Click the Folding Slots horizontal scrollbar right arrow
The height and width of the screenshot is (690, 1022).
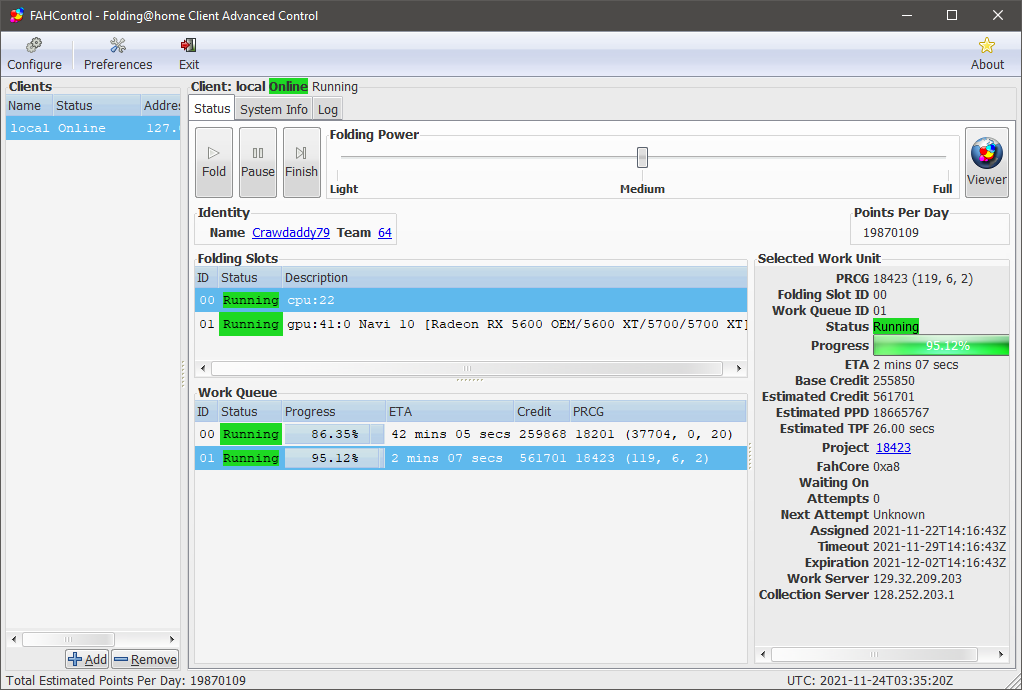coord(738,369)
